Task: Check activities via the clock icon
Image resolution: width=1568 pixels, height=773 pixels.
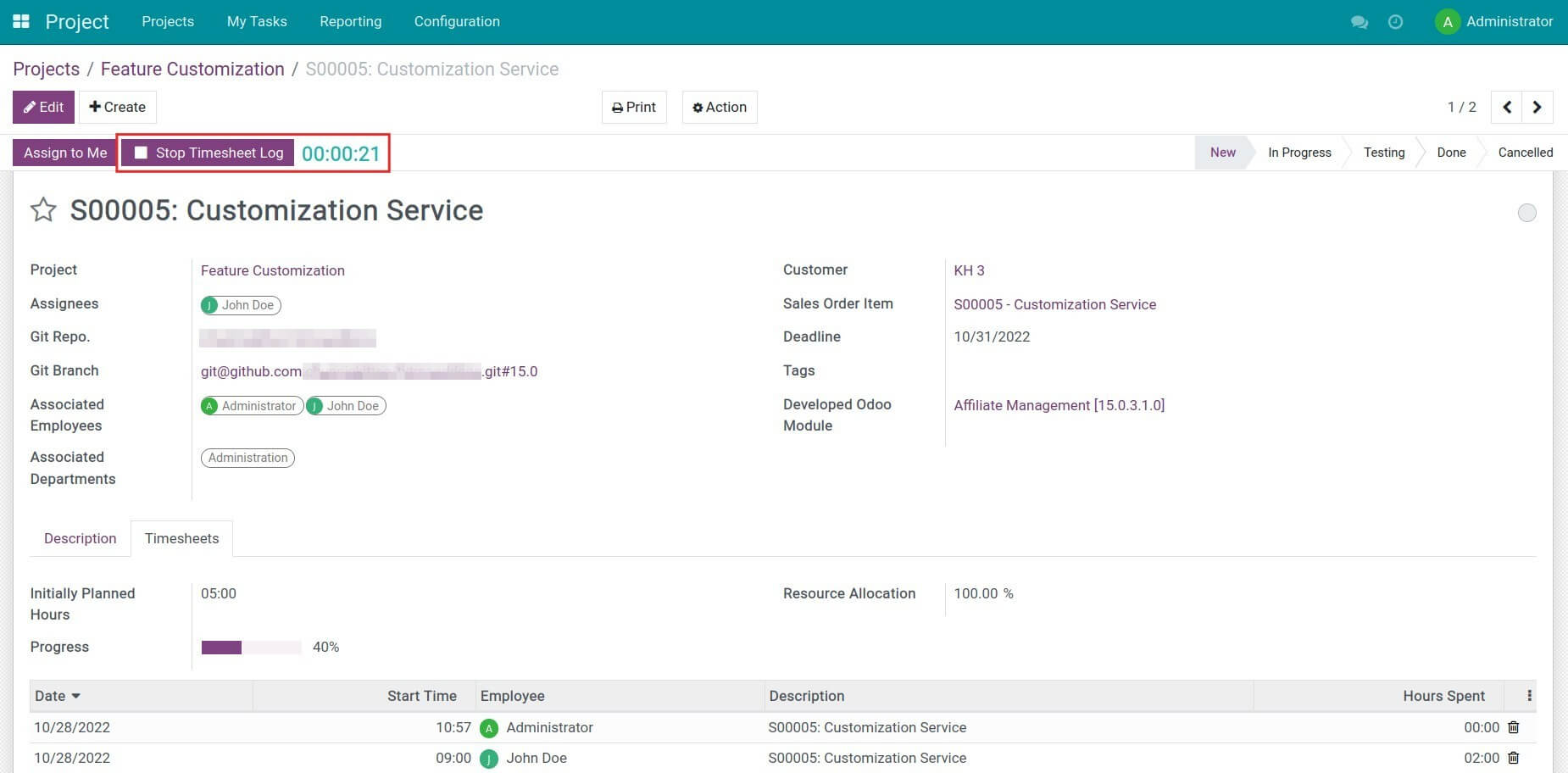Action: click(x=1395, y=22)
